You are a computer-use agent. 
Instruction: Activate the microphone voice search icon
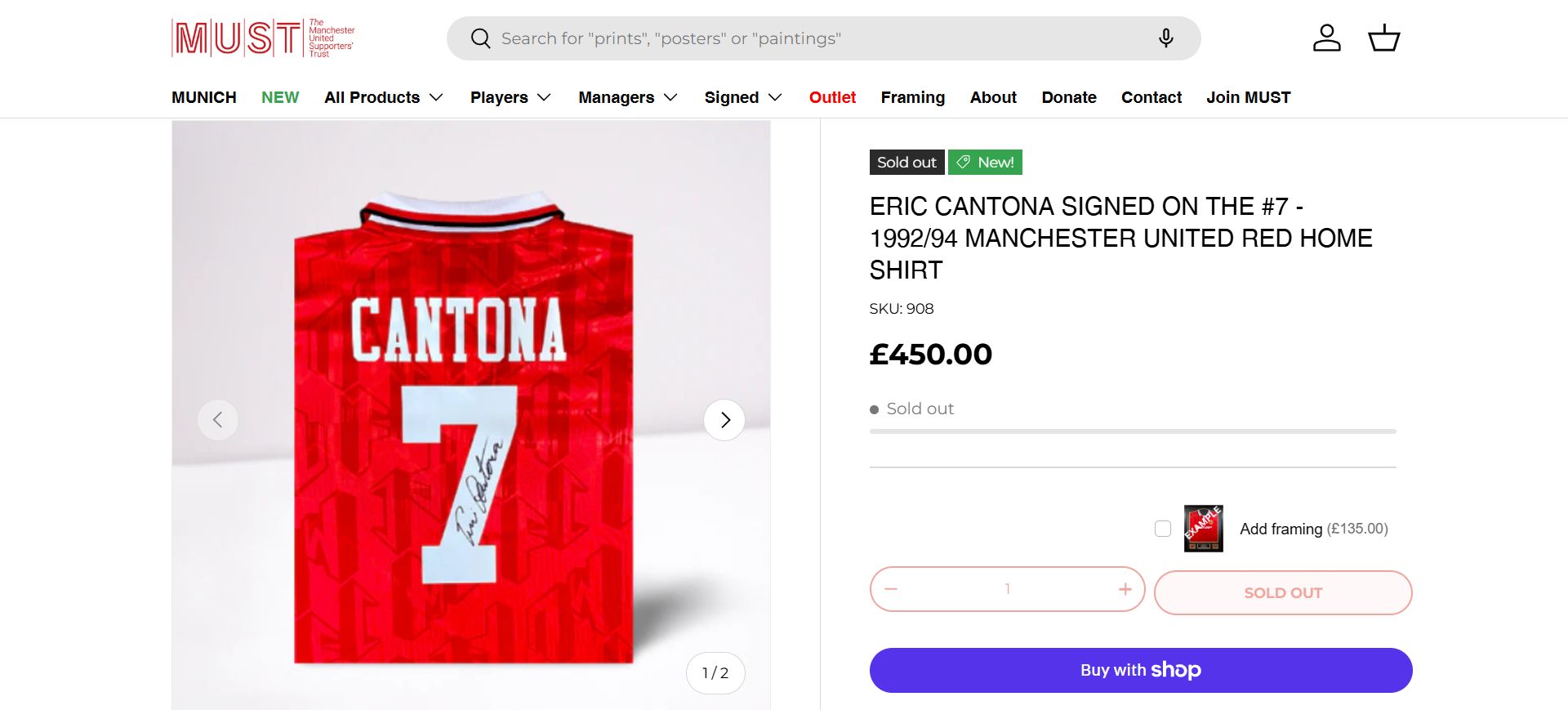click(1165, 38)
